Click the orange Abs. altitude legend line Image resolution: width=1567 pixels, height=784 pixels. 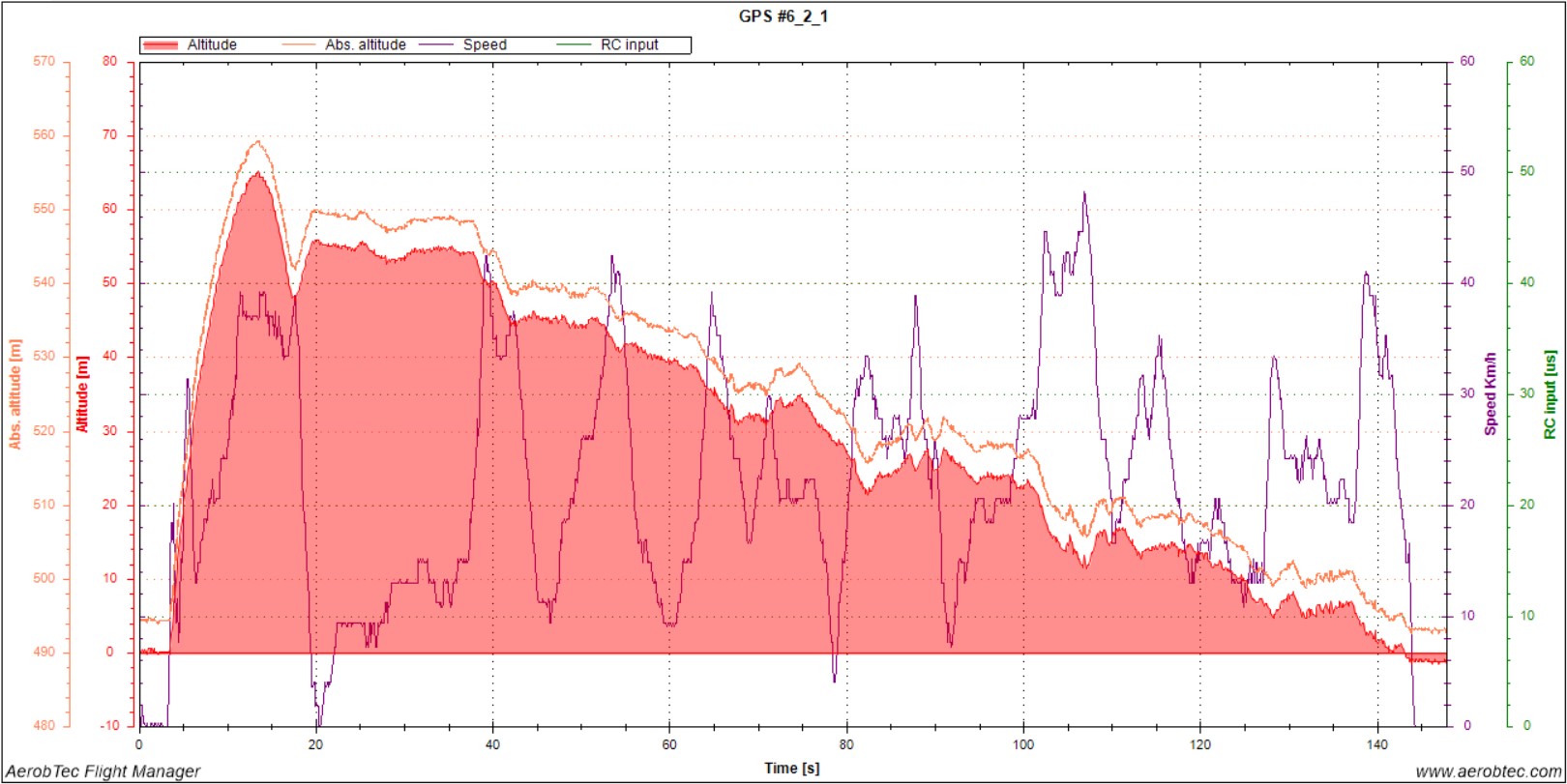pos(299,45)
